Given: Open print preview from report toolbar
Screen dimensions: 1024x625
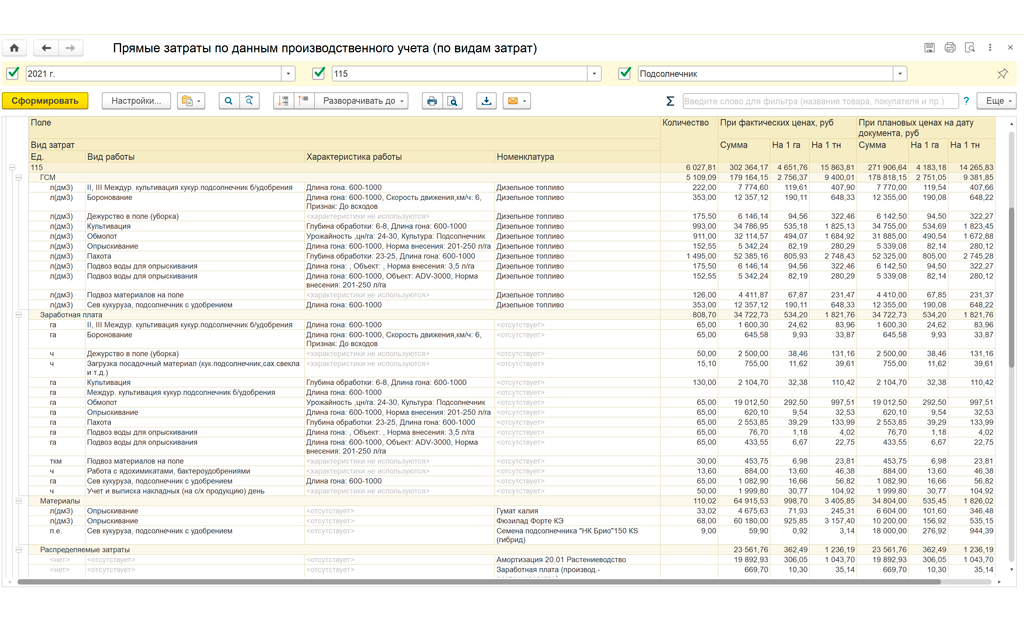Looking at the screenshot, I should tap(453, 101).
